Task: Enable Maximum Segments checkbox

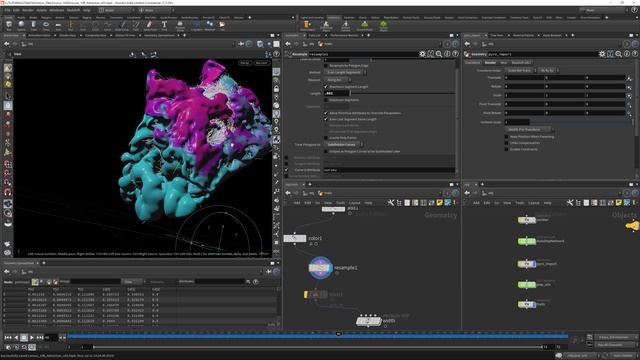Action: [326, 100]
